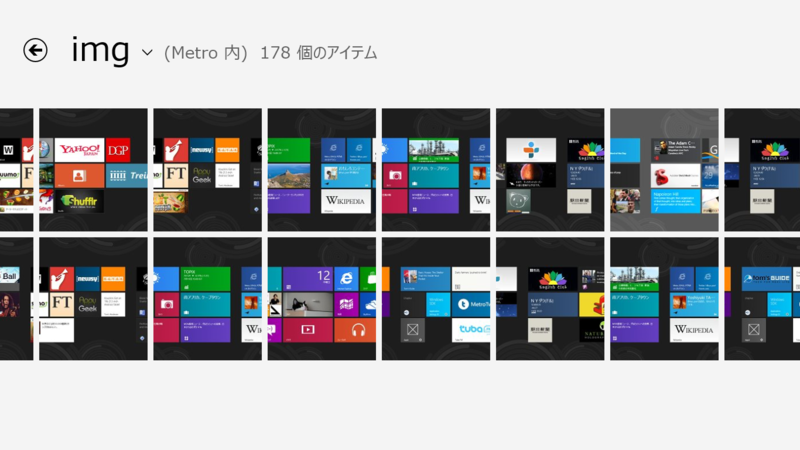The image size is (800, 450).
Task: Open the bottom-row FT thumbnail with white note tile
Action: pos(93,298)
